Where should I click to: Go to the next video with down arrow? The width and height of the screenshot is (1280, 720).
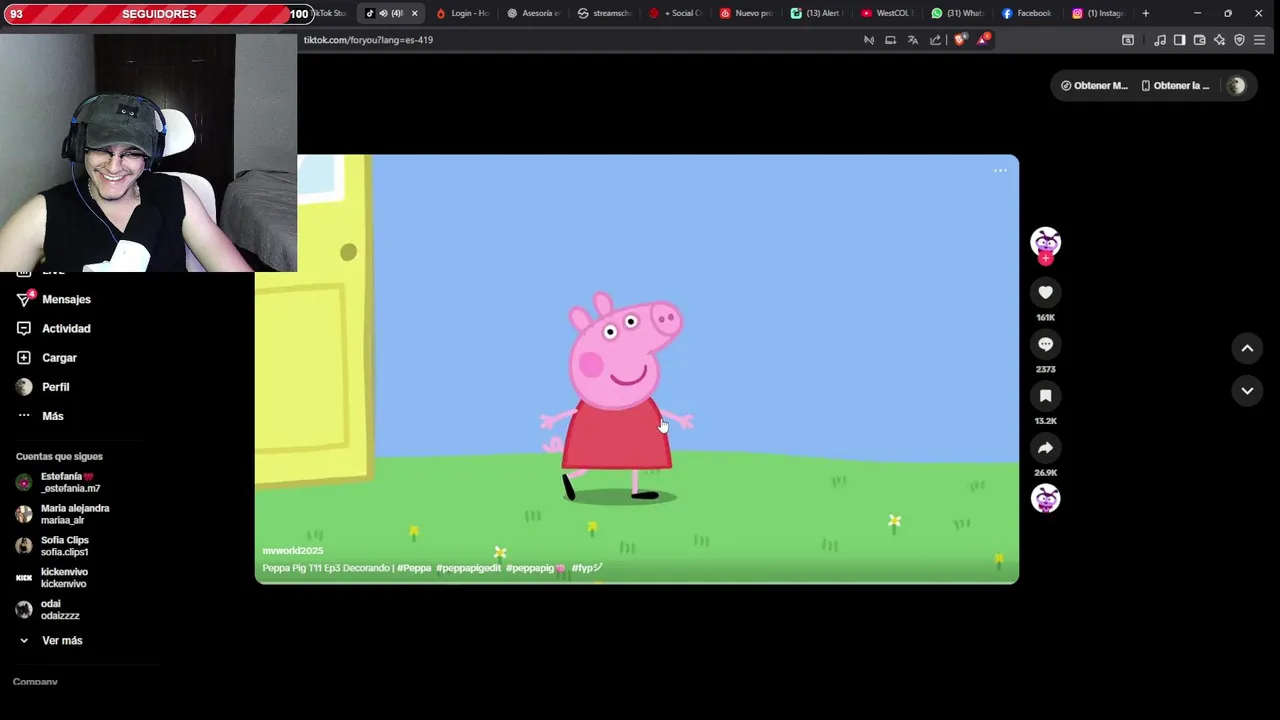(1247, 391)
